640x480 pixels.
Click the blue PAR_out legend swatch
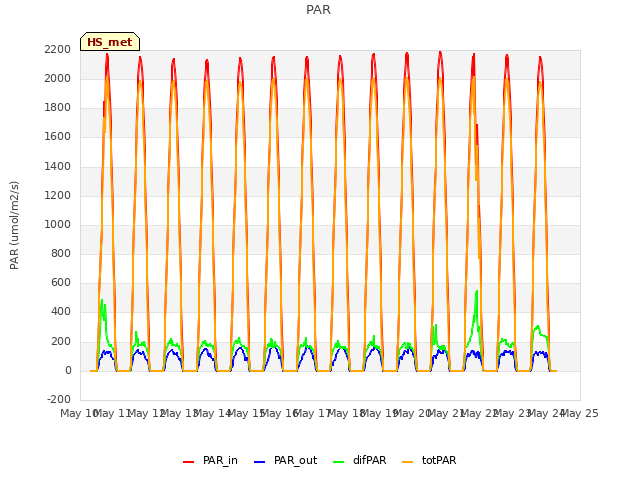pyautogui.click(x=259, y=461)
